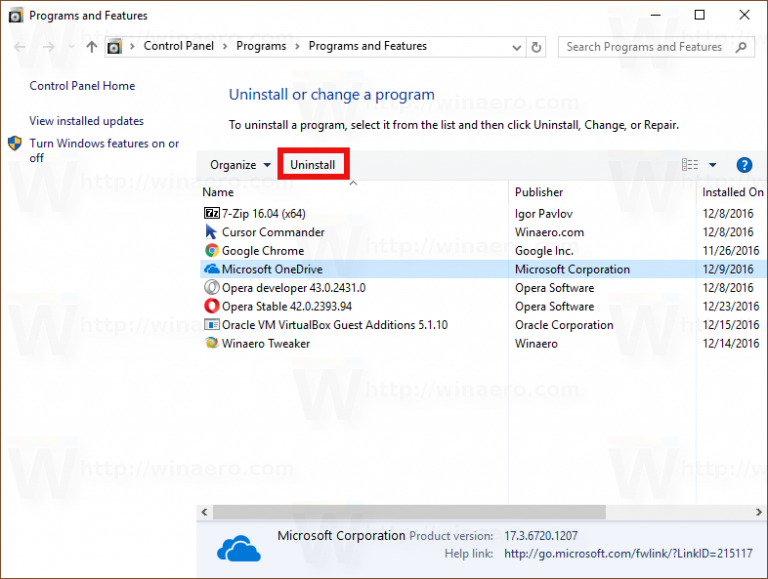Screen dimensions: 768x579
Task: Expand the address bar history dropdown
Action: [x=516, y=48]
